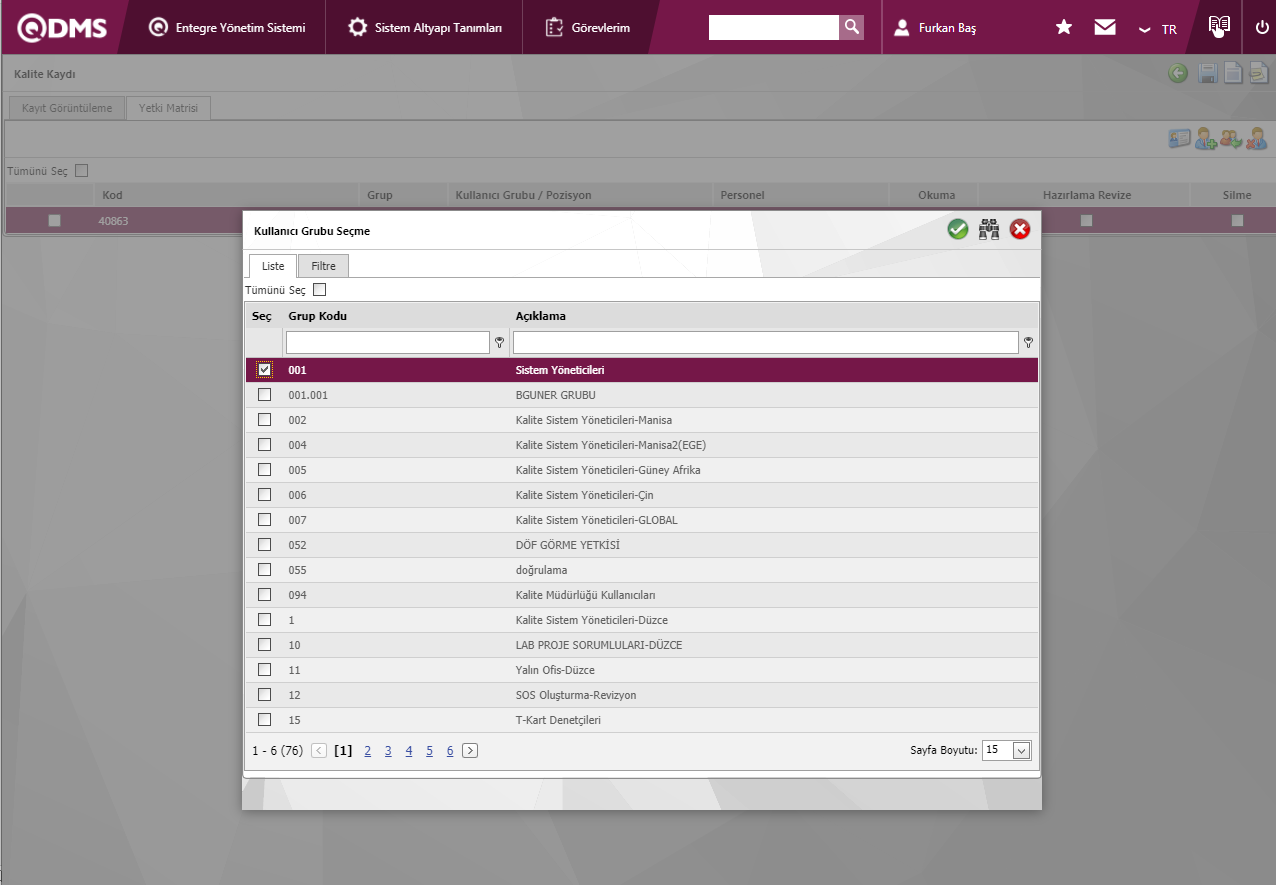Click the filter icon beside Grup Kodu field

(499, 343)
